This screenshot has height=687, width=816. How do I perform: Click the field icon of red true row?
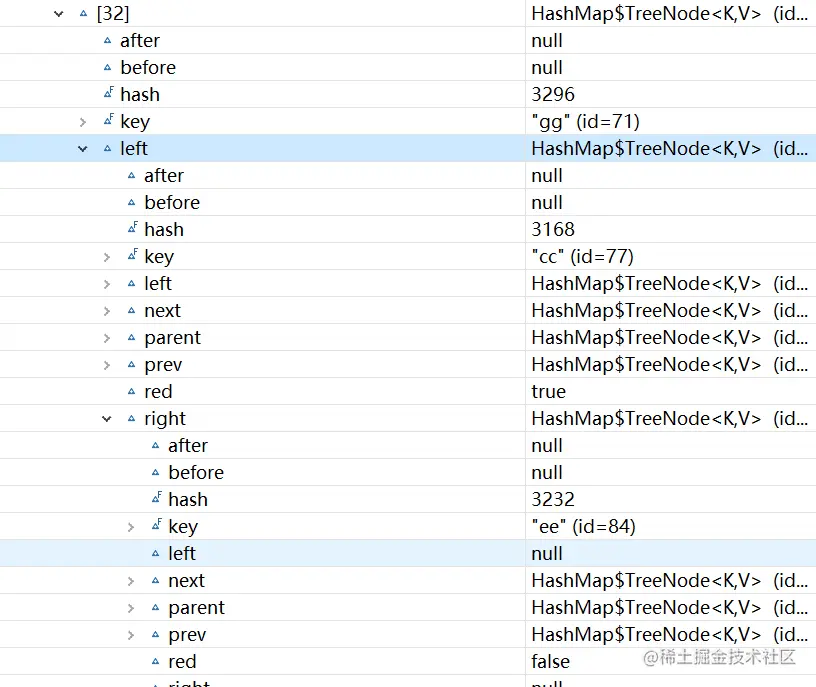point(131,391)
